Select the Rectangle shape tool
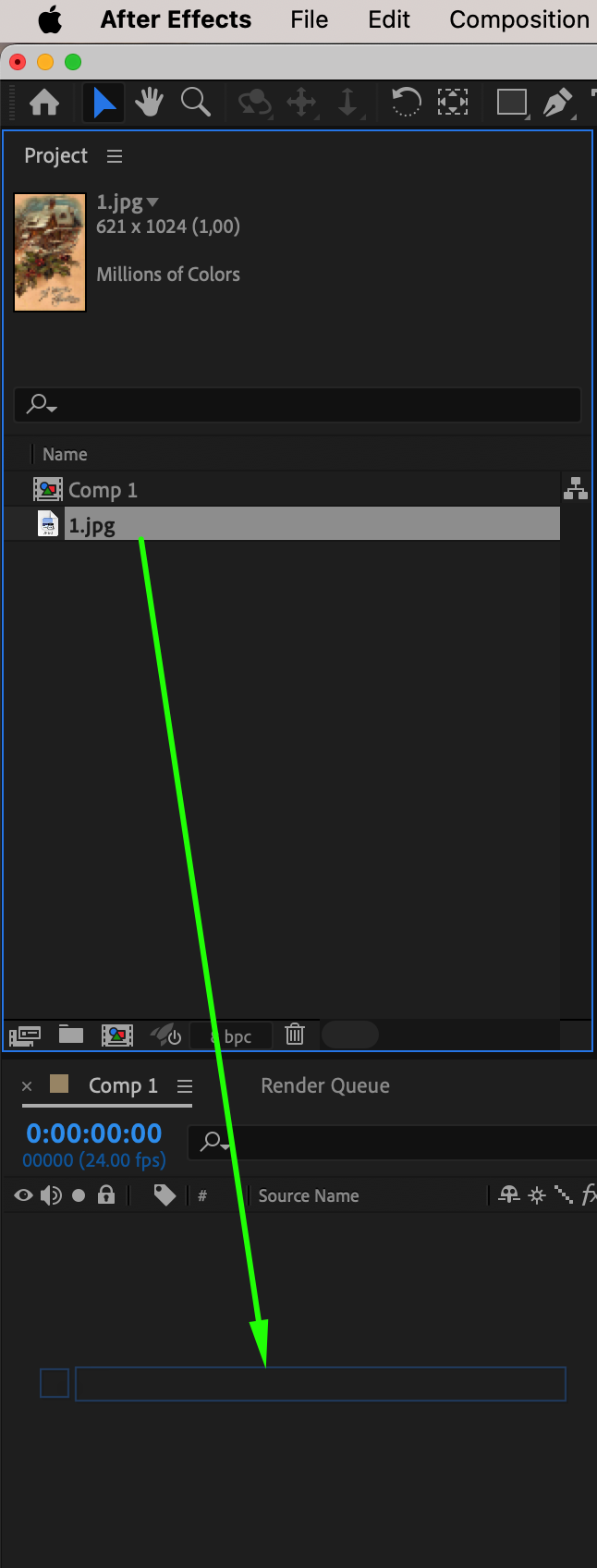 [511, 102]
